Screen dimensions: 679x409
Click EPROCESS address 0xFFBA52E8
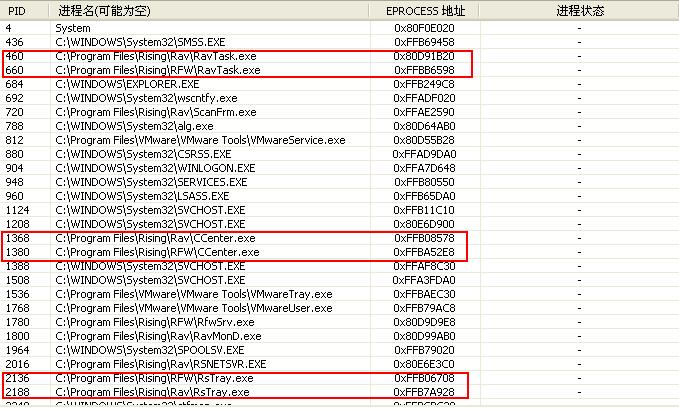pyautogui.click(x=424, y=252)
